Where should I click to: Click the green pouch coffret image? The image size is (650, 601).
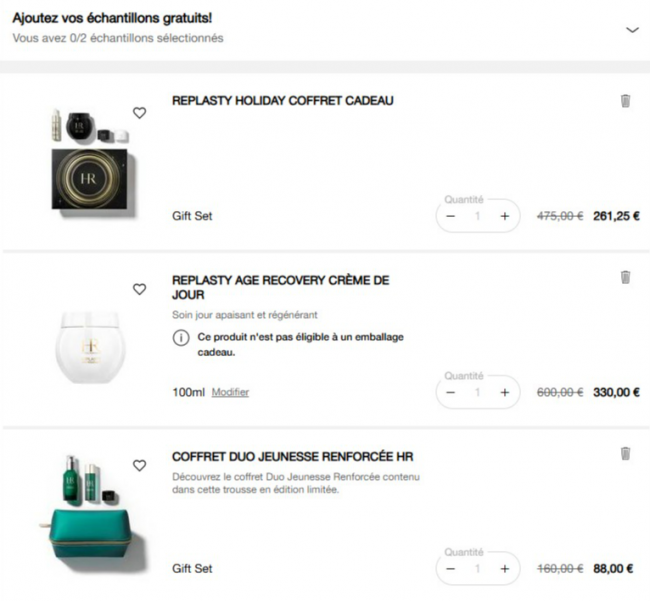pos(93,515)
